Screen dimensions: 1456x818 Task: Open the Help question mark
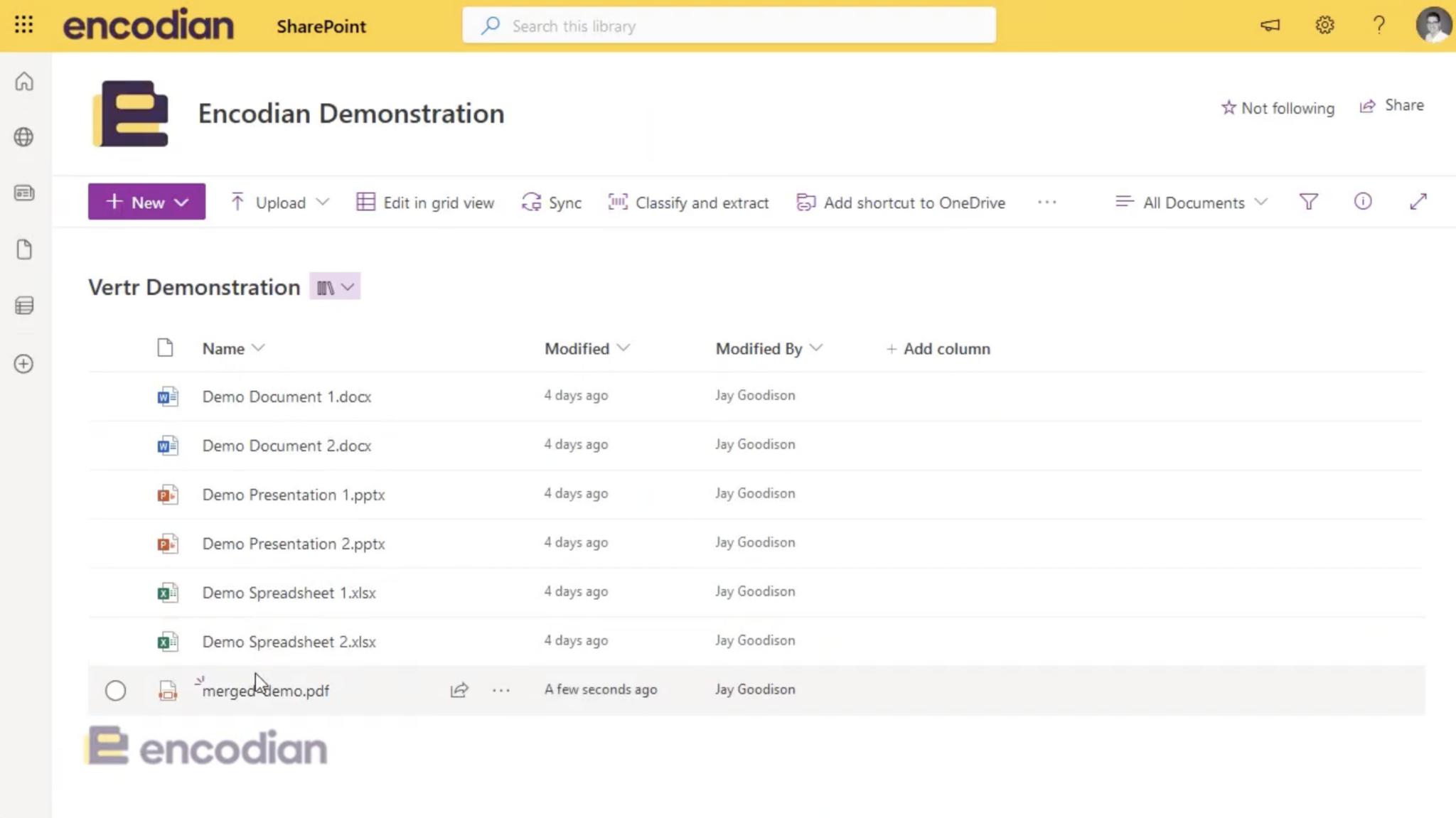point(1379,26)
